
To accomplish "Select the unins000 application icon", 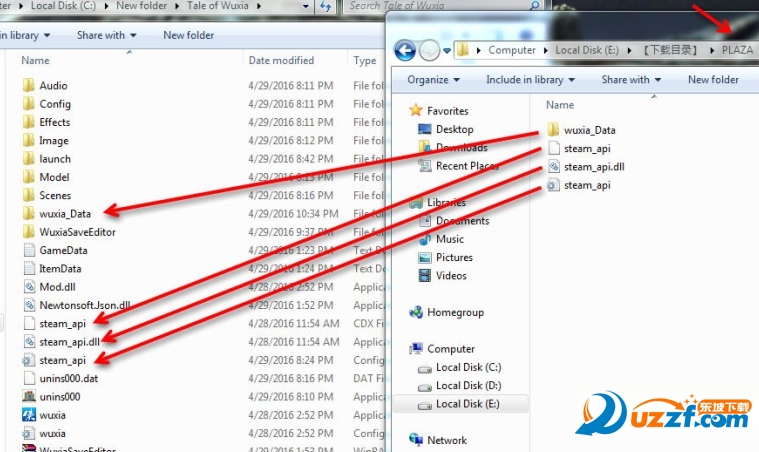I will pyautogui.click(x=29, y=397).
